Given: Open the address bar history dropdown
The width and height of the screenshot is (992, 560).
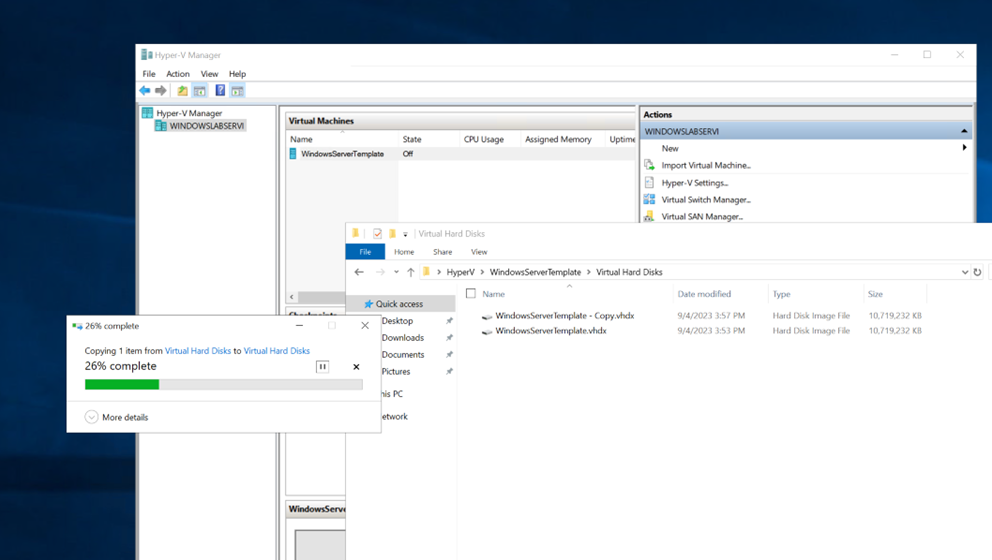Looking at the screenshot, I should pyautogui.click(x=964, y=272).
